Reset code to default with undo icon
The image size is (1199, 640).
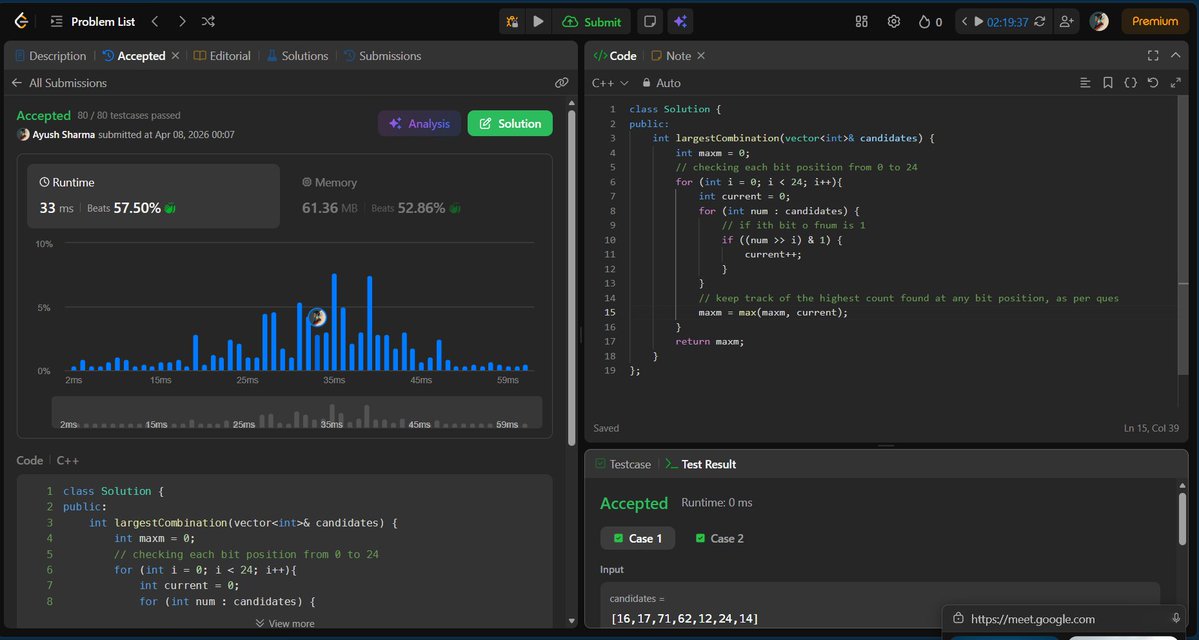point(1153,83)
